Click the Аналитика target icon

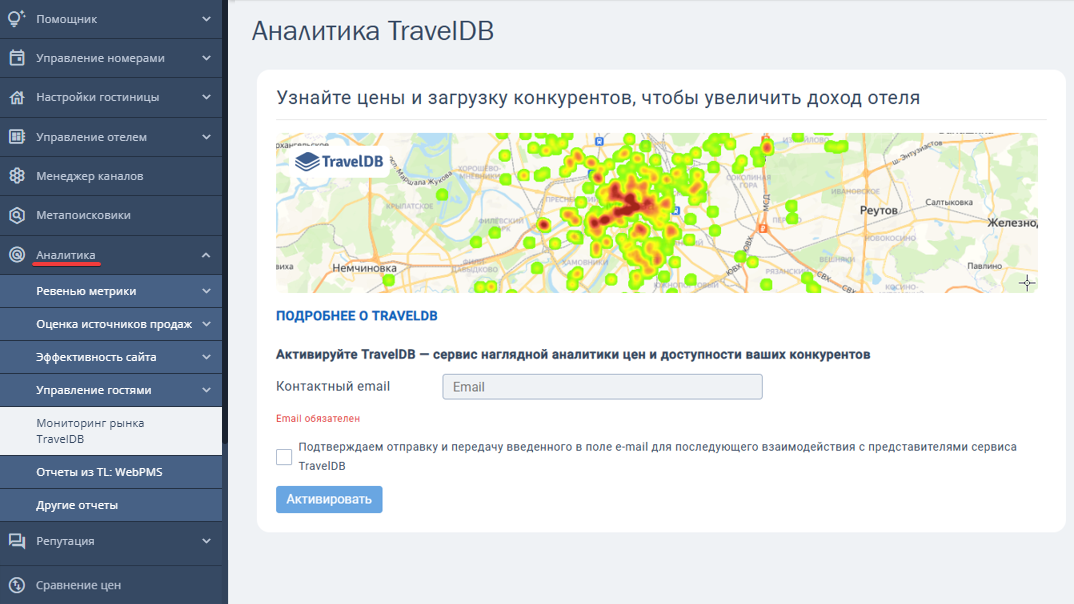pos(16,255)
